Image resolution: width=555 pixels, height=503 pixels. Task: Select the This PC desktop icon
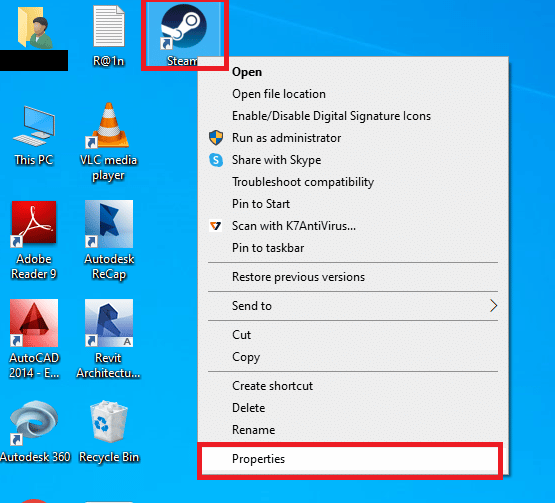coord(34,126)
